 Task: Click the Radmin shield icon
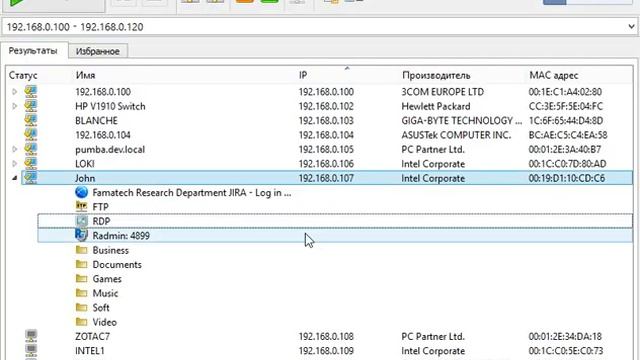tap(82, 235)
